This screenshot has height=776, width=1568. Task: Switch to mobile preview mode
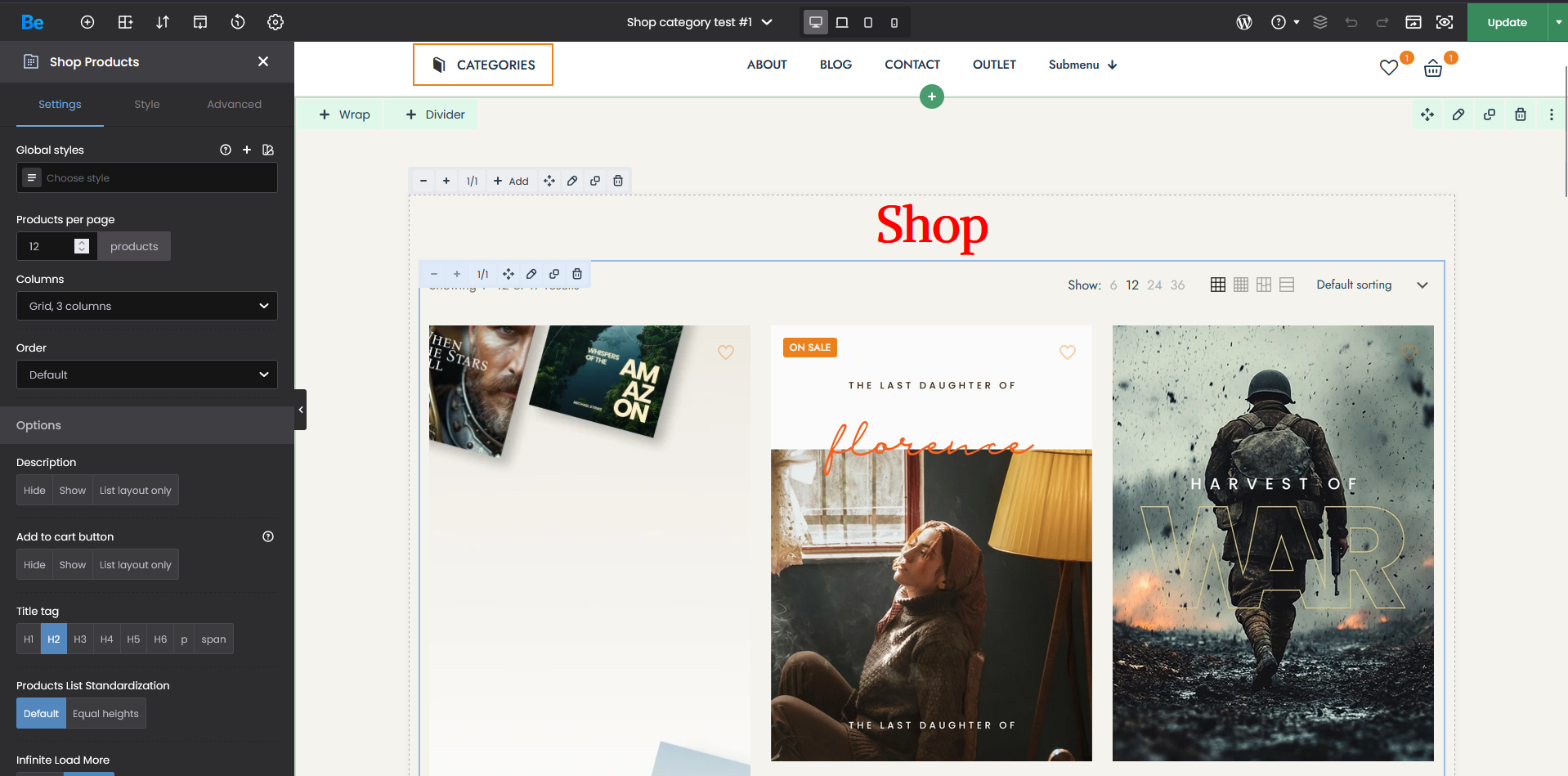click(x=894, y=22)
